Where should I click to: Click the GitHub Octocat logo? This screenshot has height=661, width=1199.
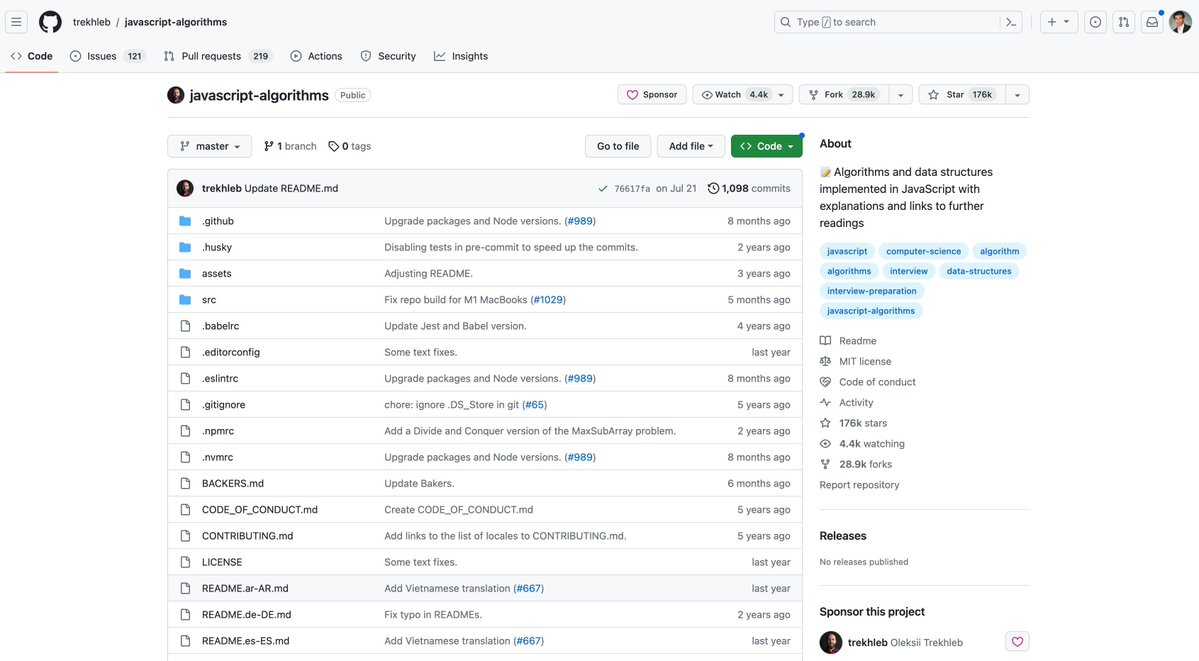(x=50, y=22)
